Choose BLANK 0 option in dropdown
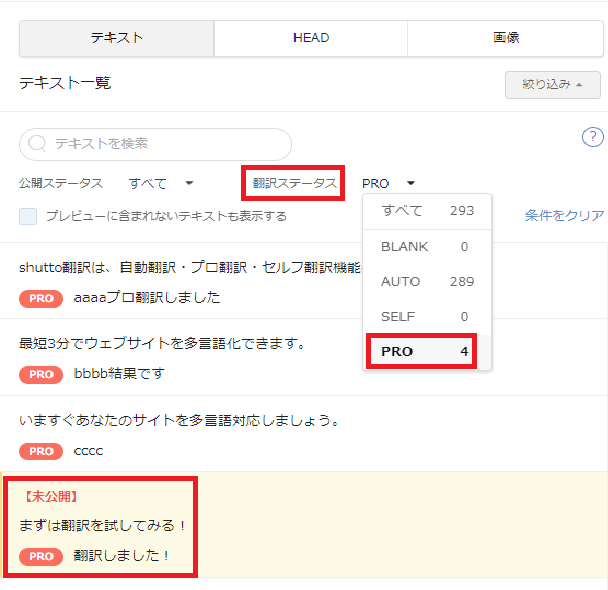Viewport: 608px width, 590px height. (x=427, y=247)
